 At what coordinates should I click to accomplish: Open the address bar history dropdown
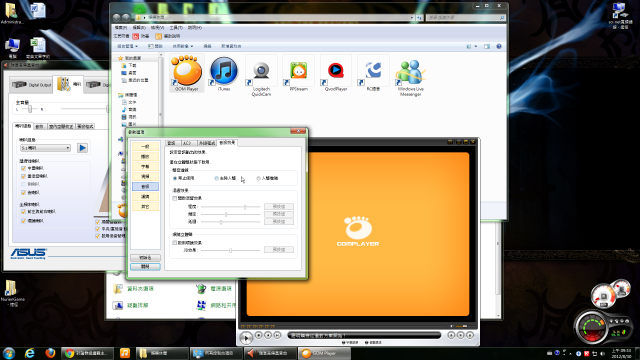tap(412, 18)
